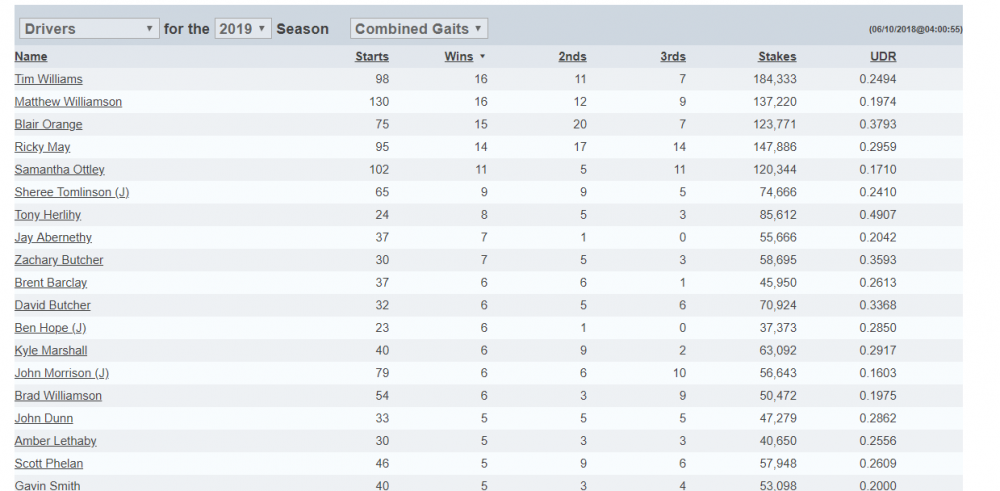Screen dimensions: 1000x491
Task: Open Tim Williams driver profile
Action: (x=49, y=79)
